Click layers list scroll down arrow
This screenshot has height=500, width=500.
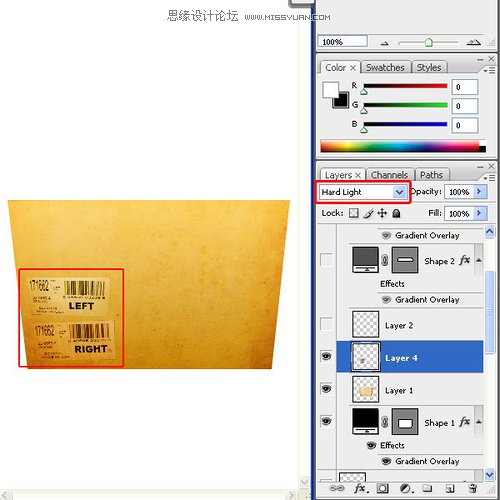(x=490, y=475)
